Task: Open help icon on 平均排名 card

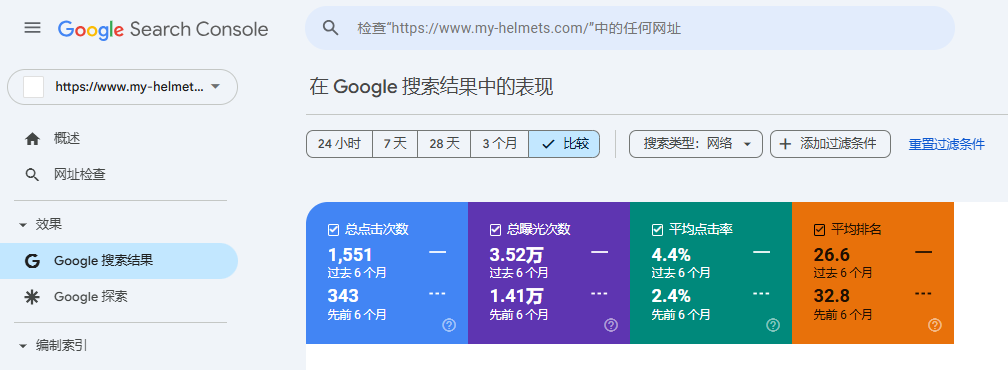Action: click(x=935, y=325)
